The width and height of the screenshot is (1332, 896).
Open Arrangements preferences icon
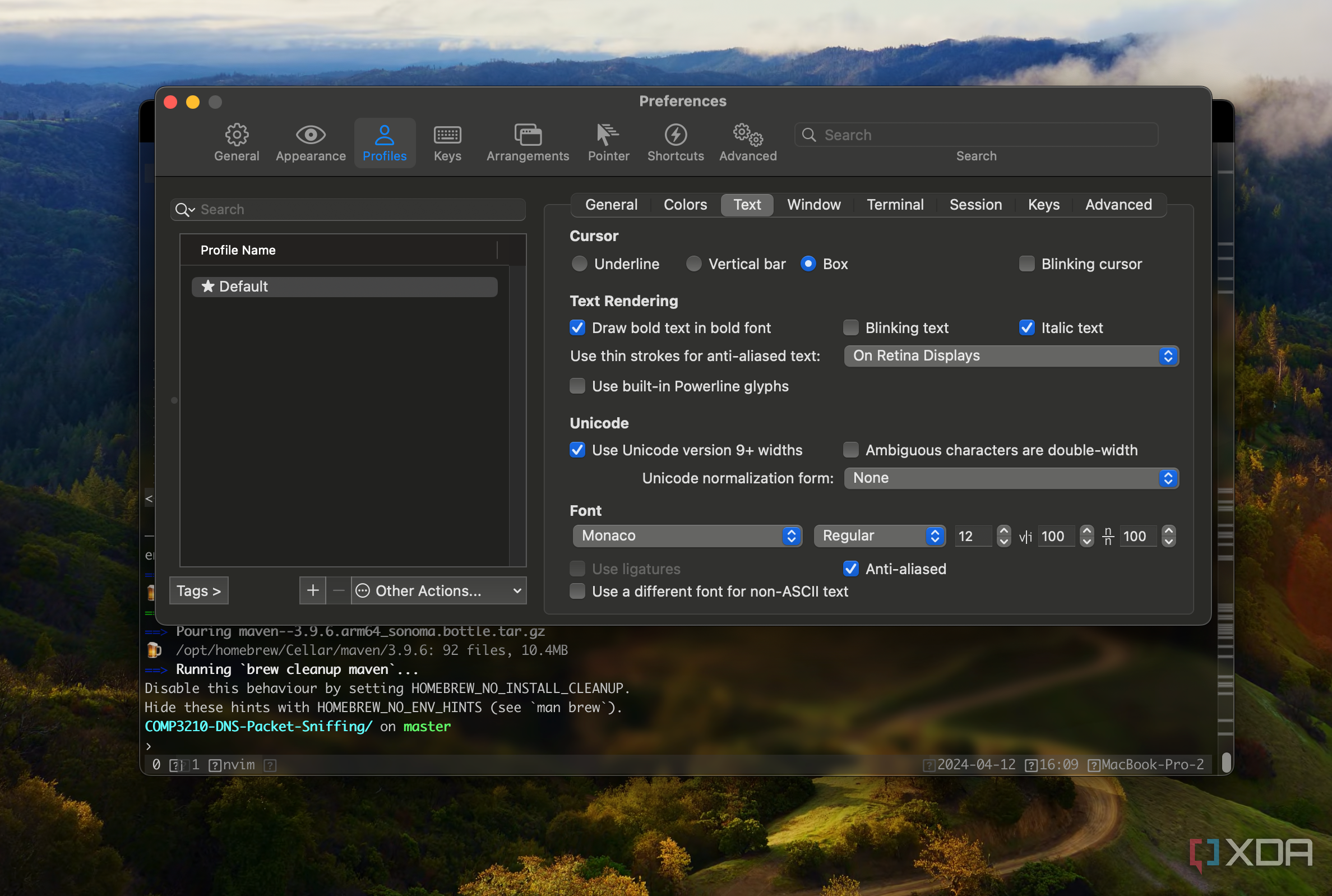(528, 135)
